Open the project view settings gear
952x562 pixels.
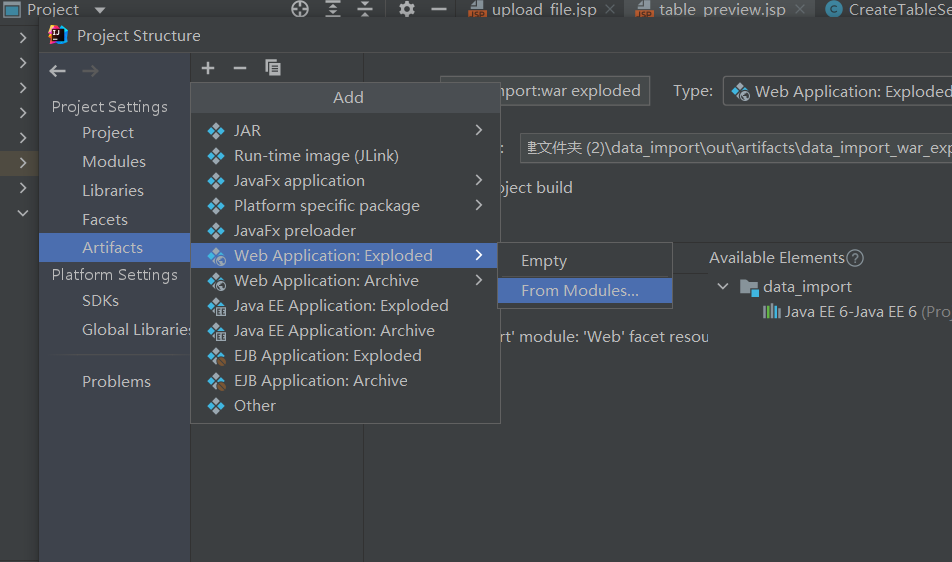(x=406, y=10)
